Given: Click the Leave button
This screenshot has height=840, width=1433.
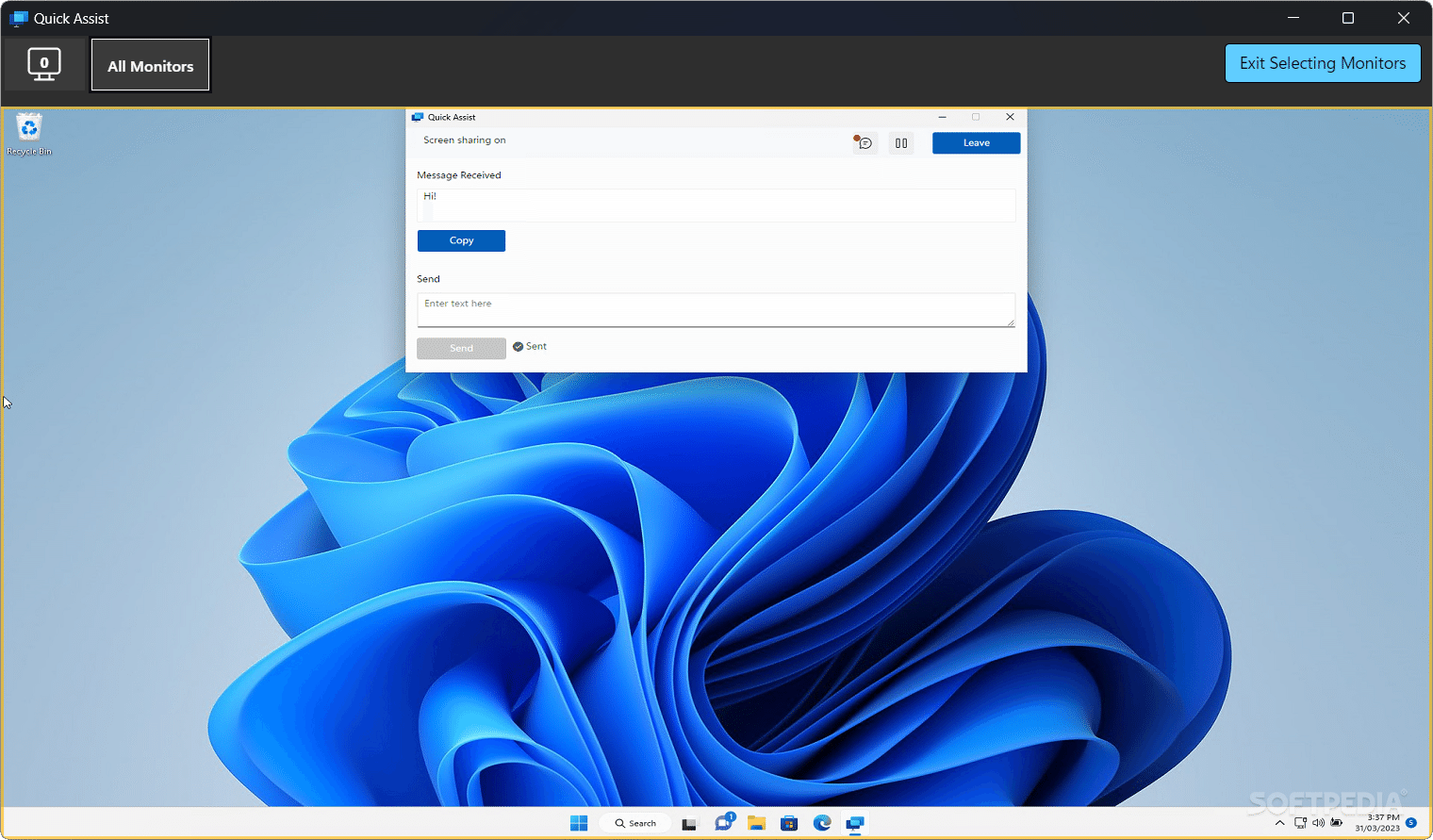Looking at the screenshot, I should tap(976, 142).
